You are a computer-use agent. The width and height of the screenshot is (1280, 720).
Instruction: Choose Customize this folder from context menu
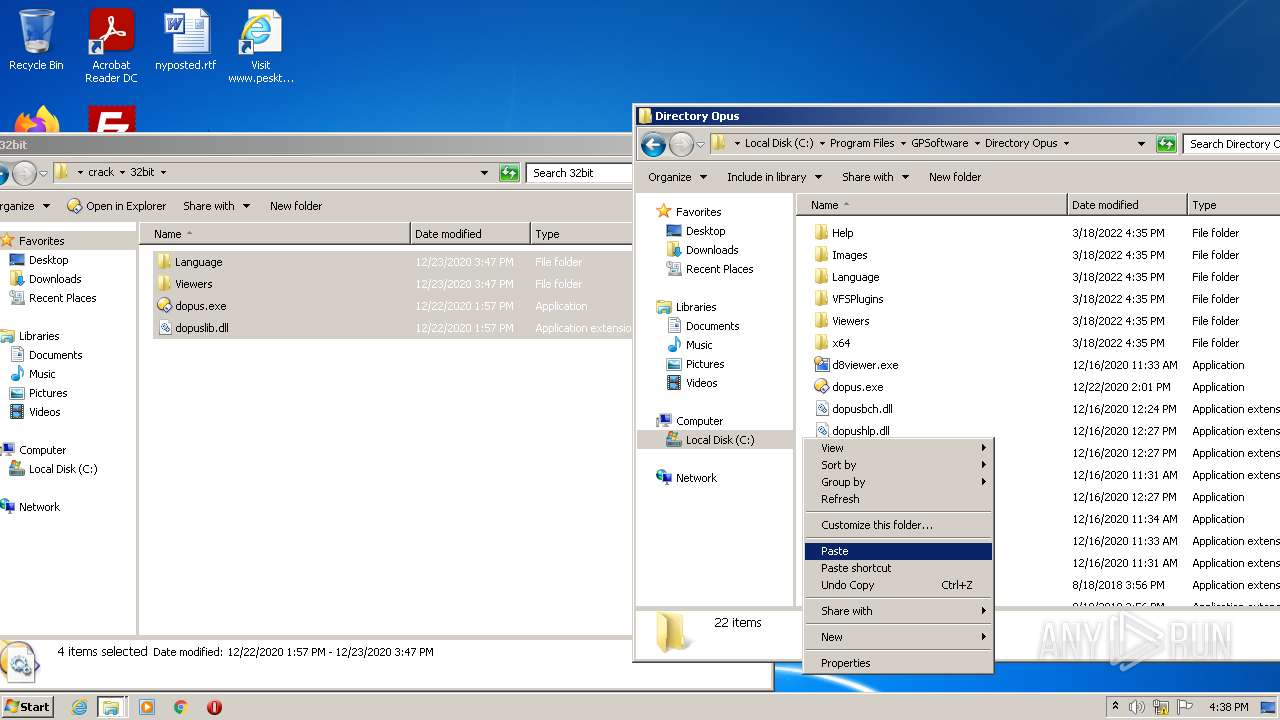point(898,525)
